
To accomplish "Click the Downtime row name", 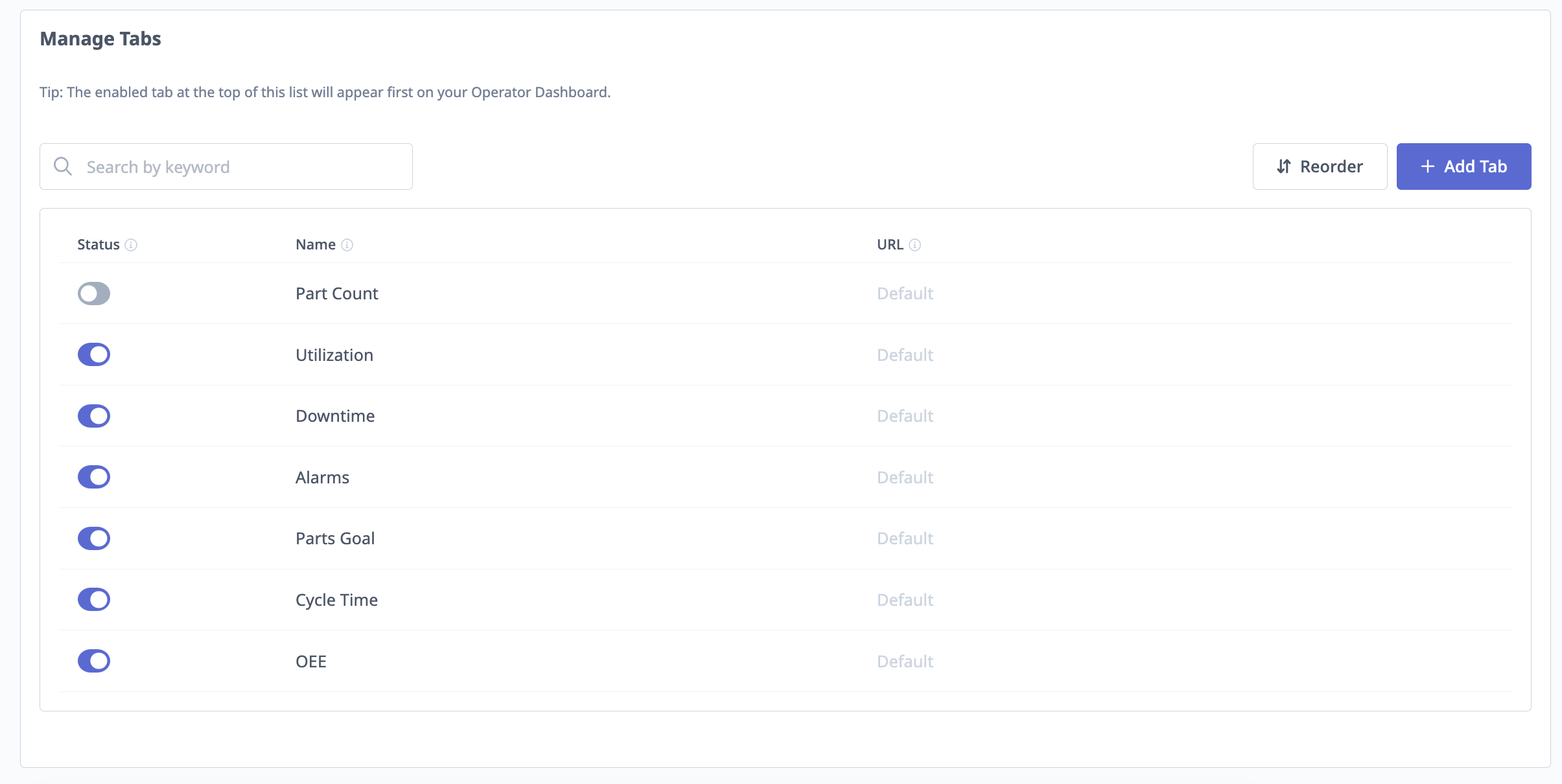I will point(335,416).
